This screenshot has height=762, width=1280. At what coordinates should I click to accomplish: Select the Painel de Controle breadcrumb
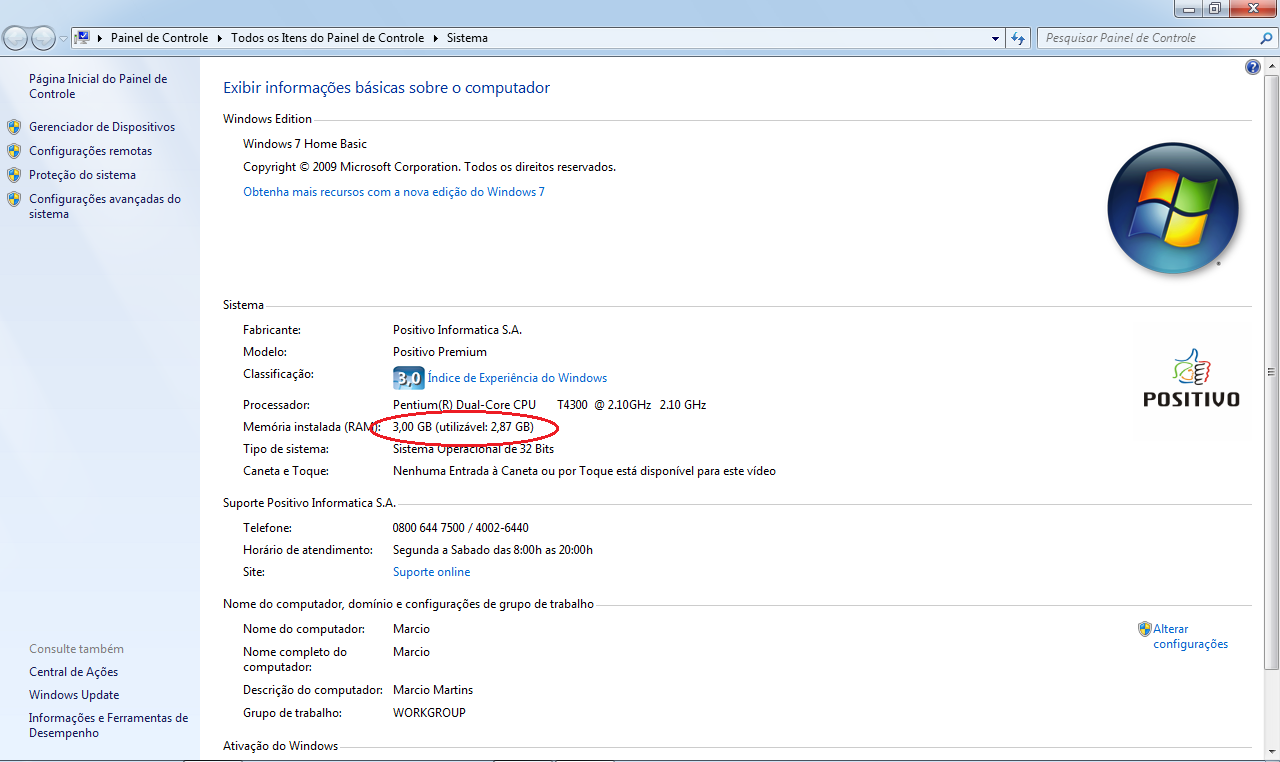[159, 38]
